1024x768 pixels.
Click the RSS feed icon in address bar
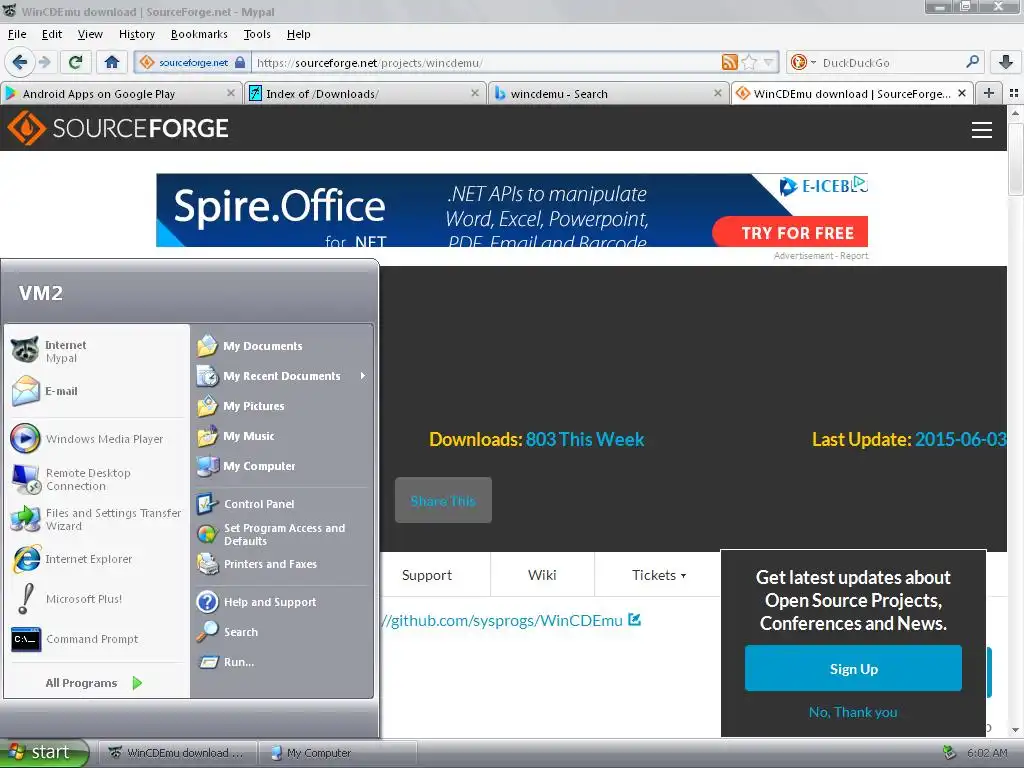tap(729, 62)
